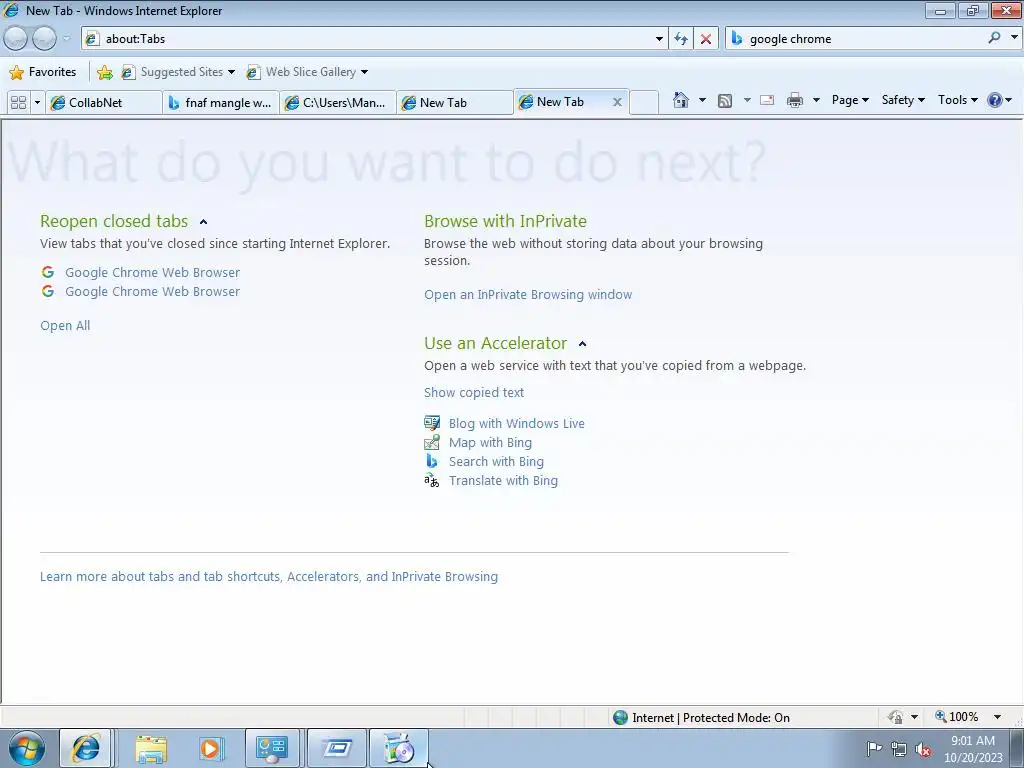Click the Show copied text link
1024x768 pixels.
(x=473, y=392)
